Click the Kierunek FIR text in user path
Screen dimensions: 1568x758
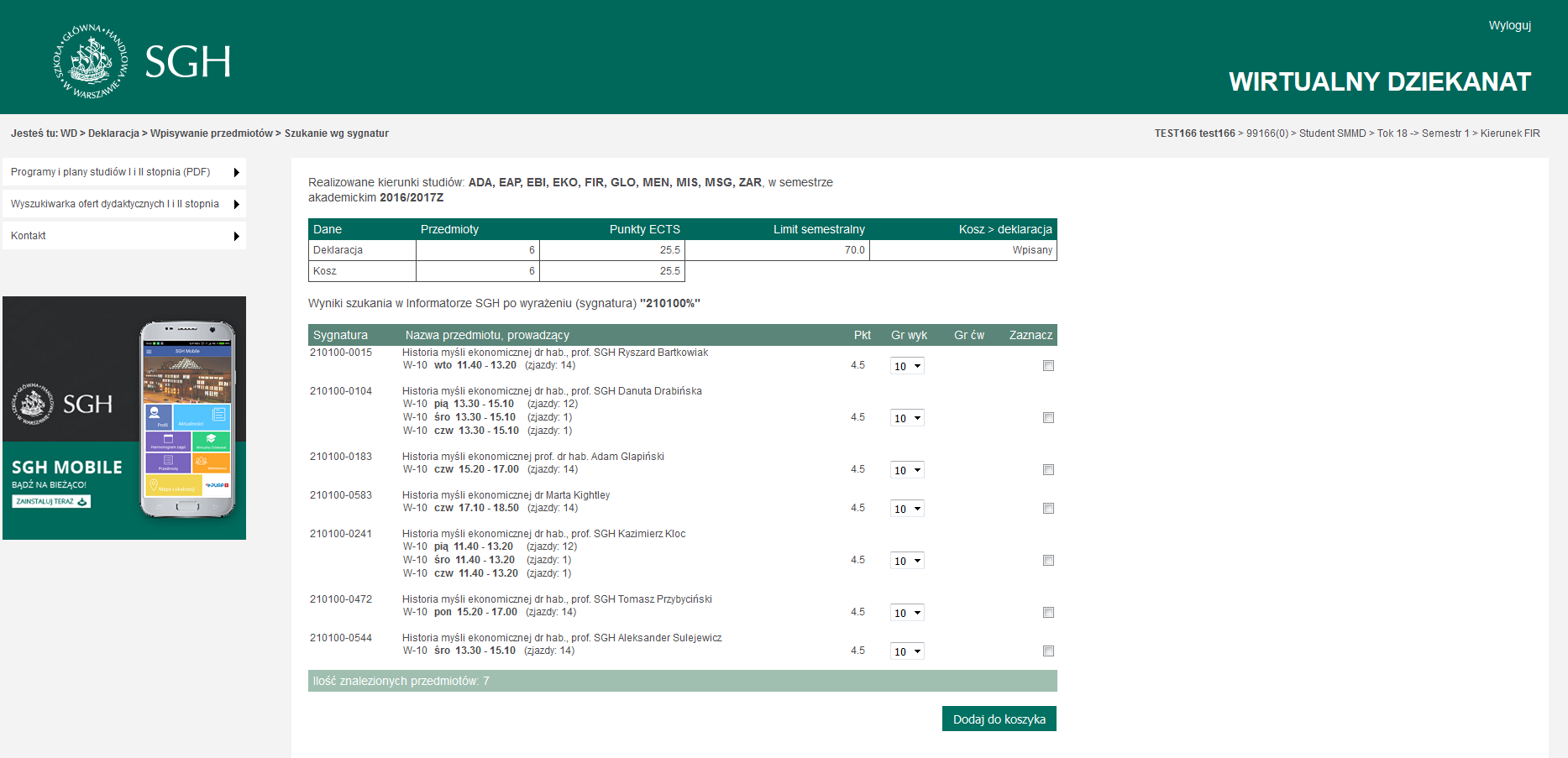coord(1510,133)
